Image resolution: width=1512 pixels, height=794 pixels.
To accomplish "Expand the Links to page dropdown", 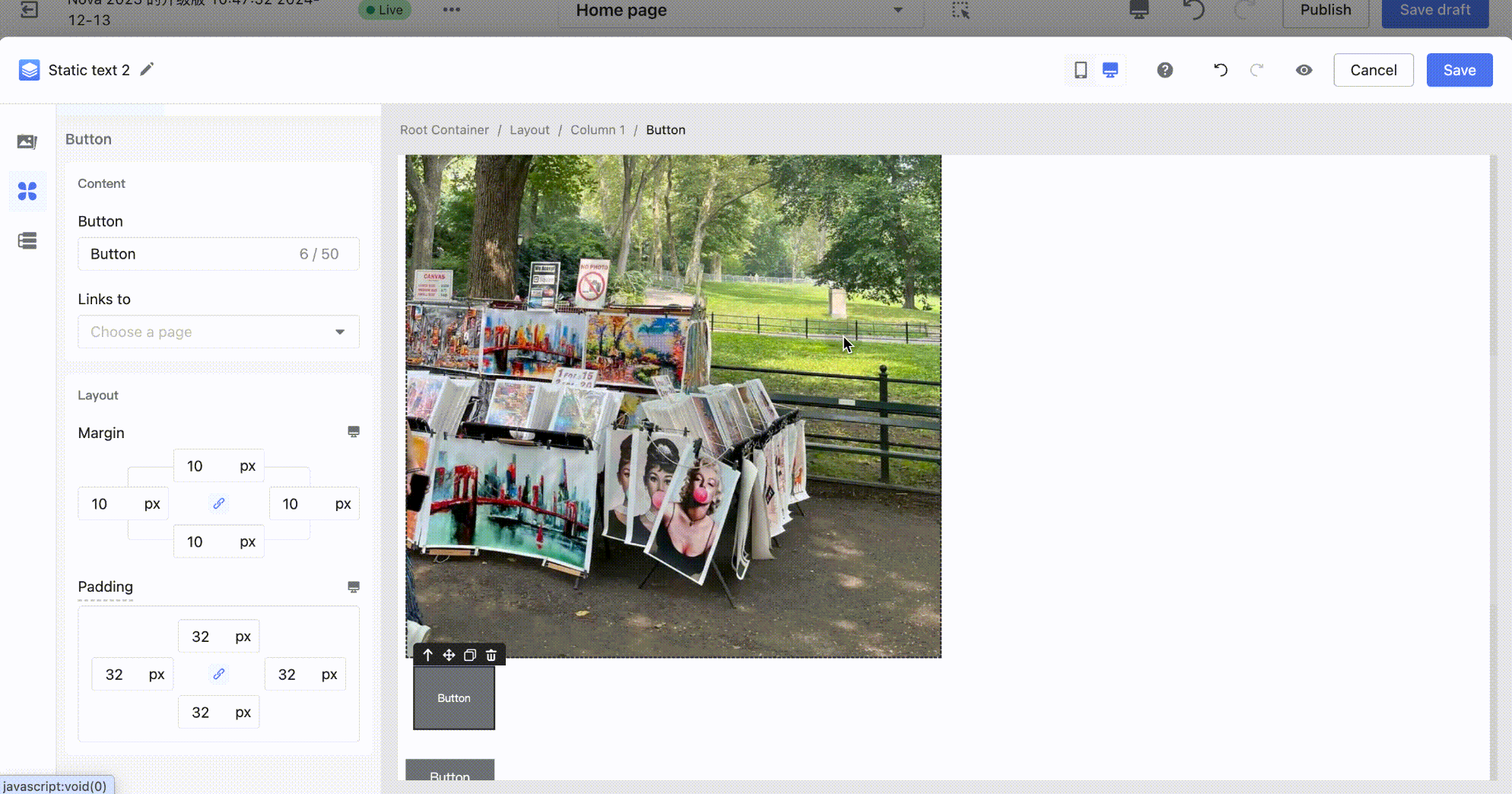I will pyautogui.click(x=218, y=332).
